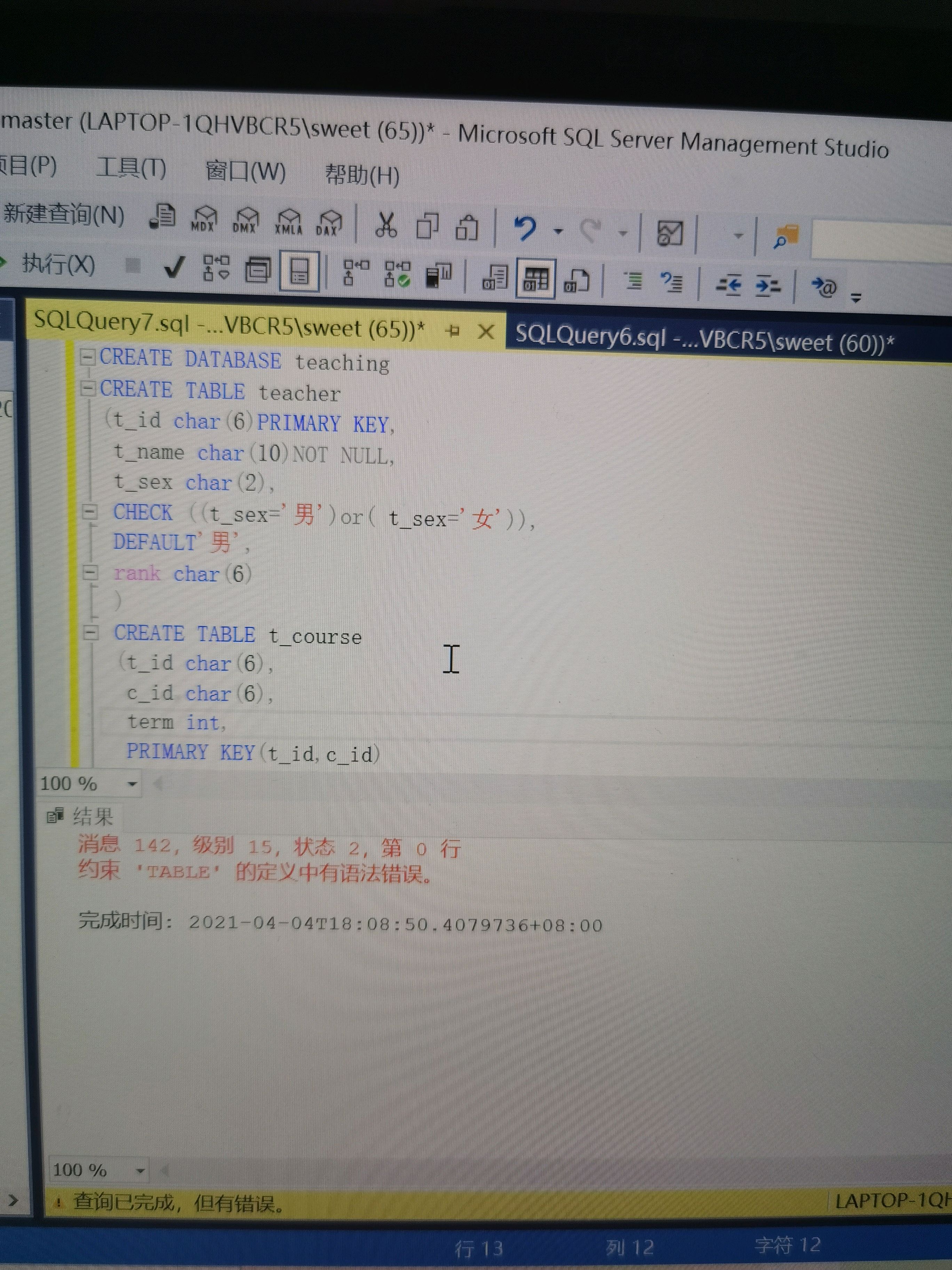
Task: Toggle Include Client Statistics icon
Action: tap(439, 275)
